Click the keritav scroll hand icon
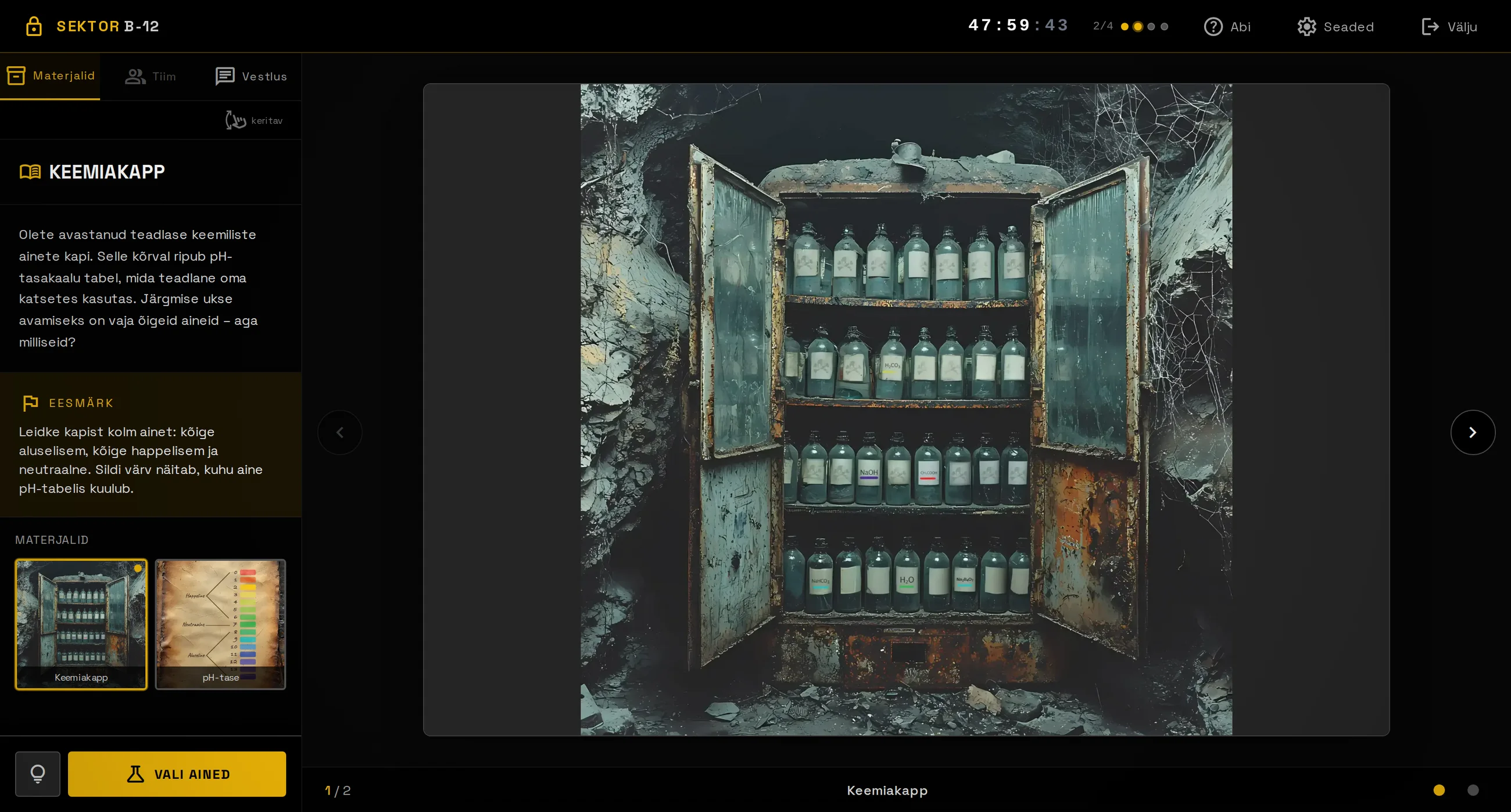 click(x=235, y=120)
